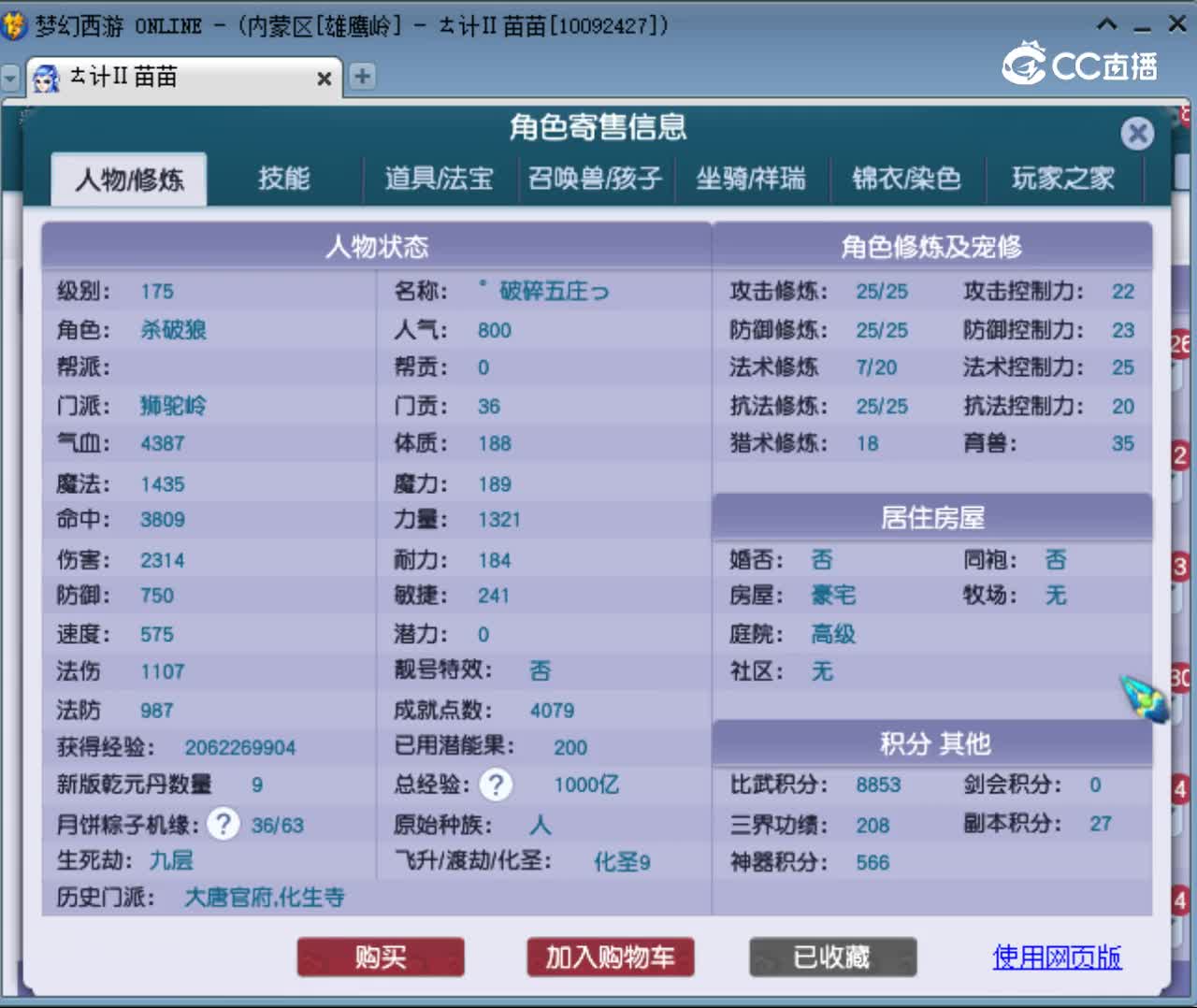Screen dimensions: 1197x1008
Task: Switch to the 道具/法宝 tab
Action: pyautogui.click(x=440, y=178)
